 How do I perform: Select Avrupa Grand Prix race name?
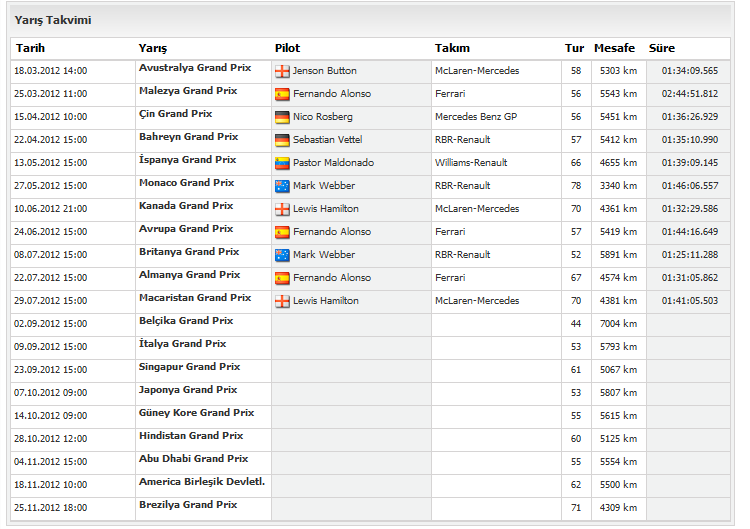pos(186,229)
